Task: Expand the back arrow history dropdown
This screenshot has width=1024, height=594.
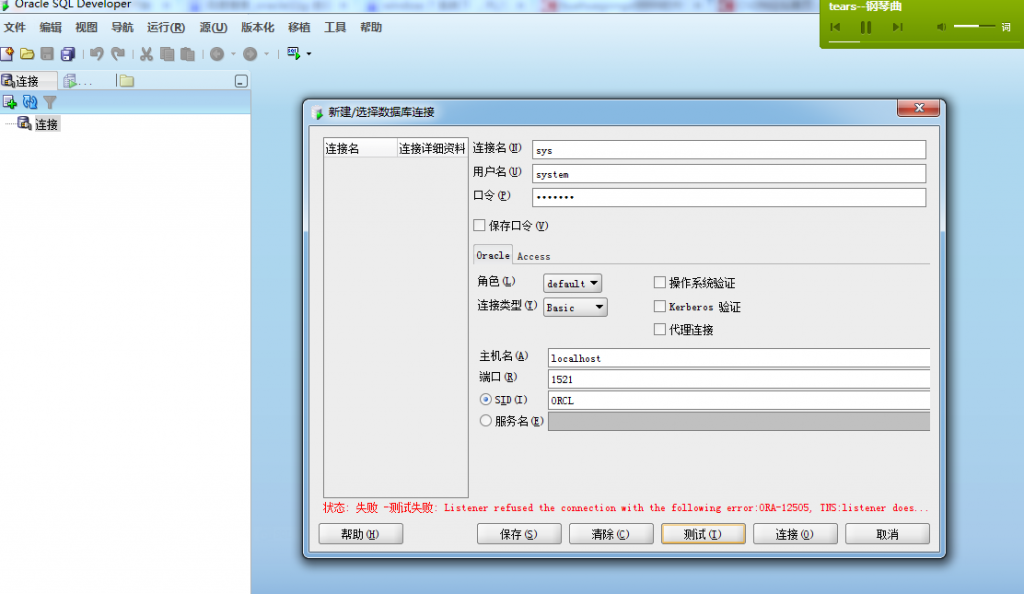Action: point(233,54)
